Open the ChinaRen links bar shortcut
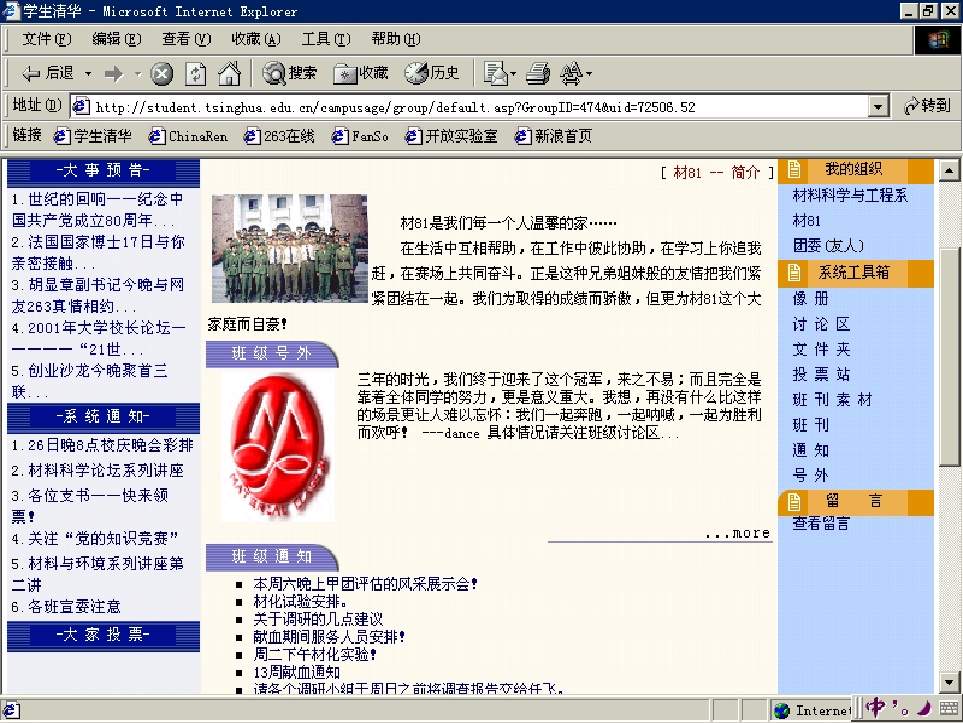The height and width of the screenshot is (723, 963). [188, 136]
